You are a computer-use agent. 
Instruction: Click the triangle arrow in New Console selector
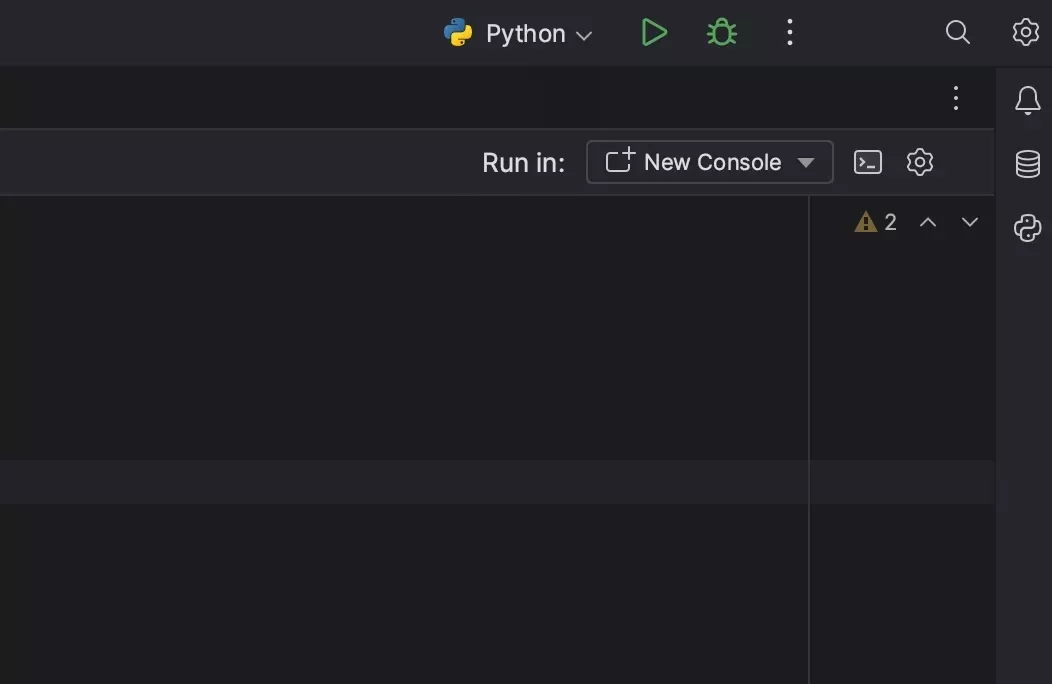tap(805, 163)
